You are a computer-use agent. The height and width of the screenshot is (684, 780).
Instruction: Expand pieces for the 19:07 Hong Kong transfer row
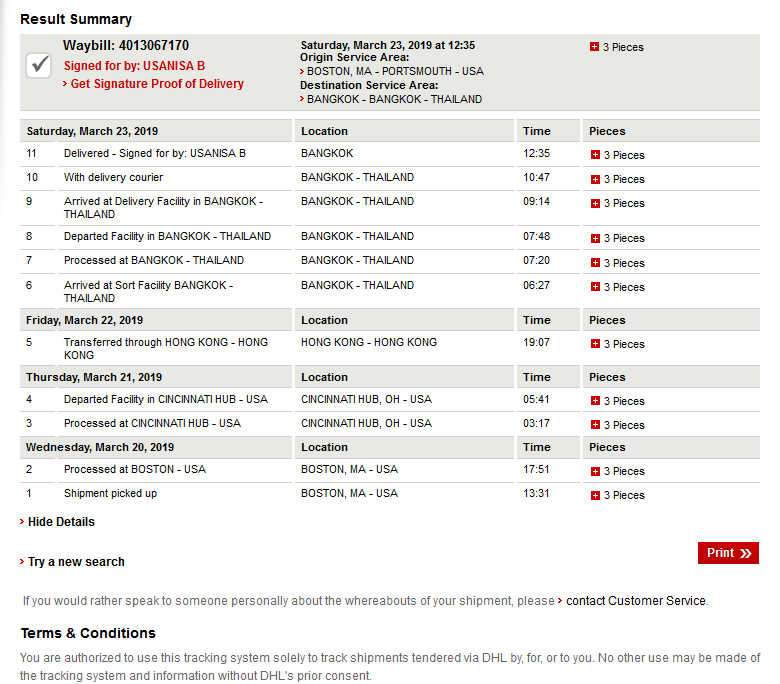595,344
